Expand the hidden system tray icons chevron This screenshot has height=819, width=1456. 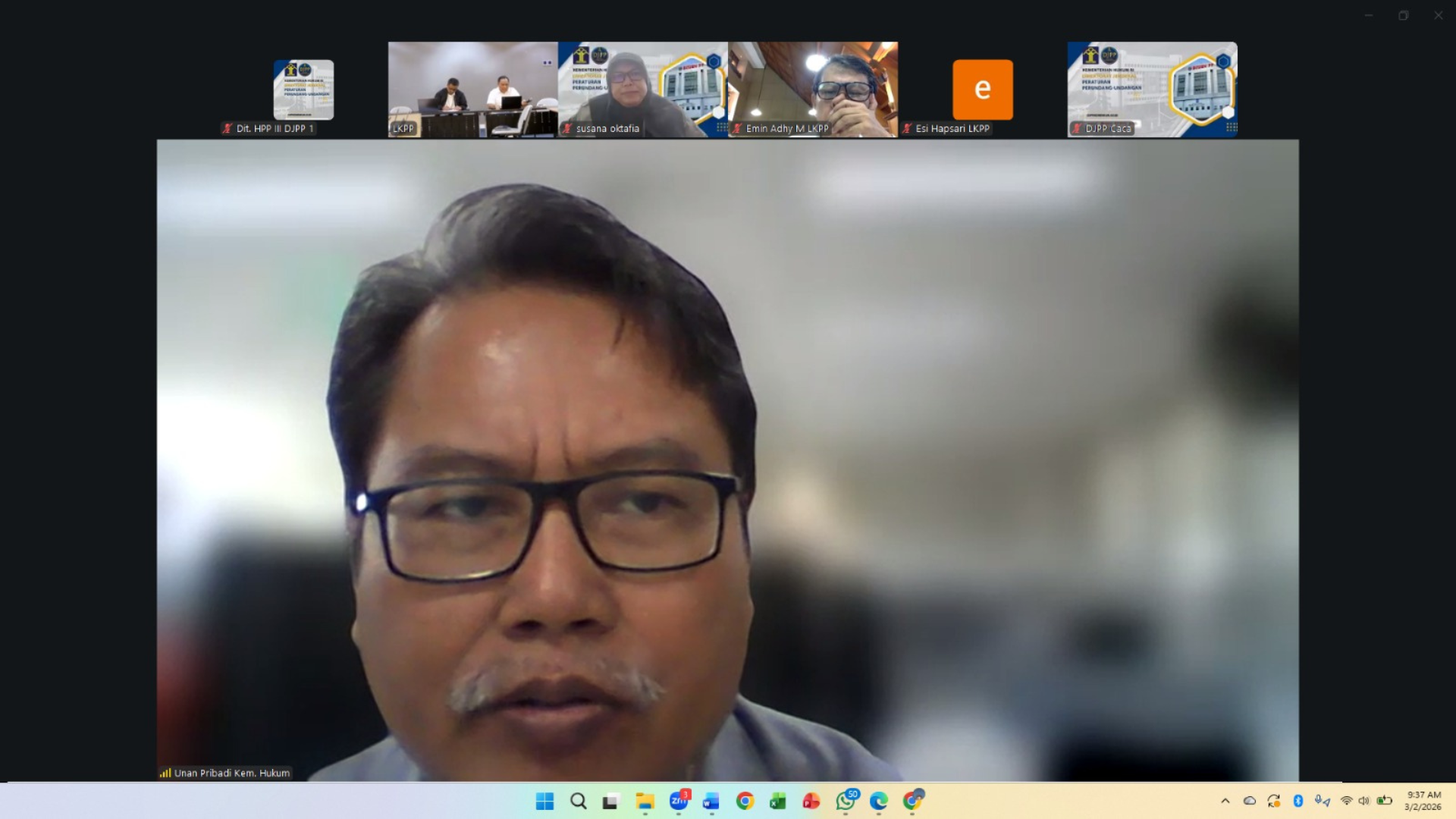pyautogui.click(x=1225, y=801)
